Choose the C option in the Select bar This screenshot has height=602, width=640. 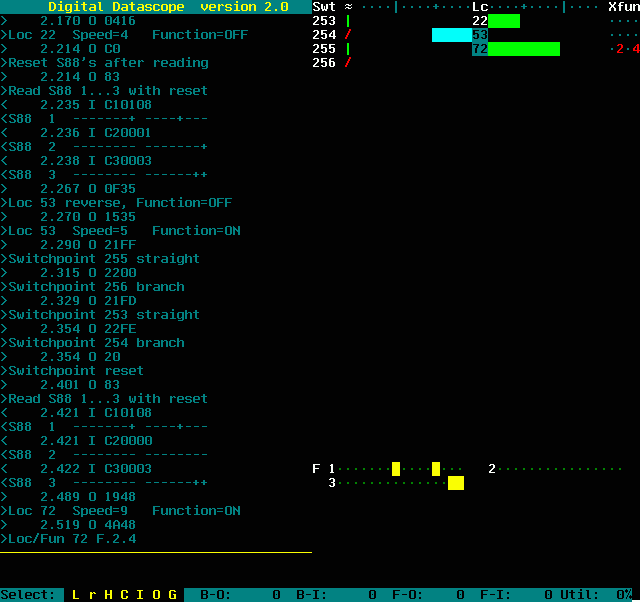[x=124, y=594]
